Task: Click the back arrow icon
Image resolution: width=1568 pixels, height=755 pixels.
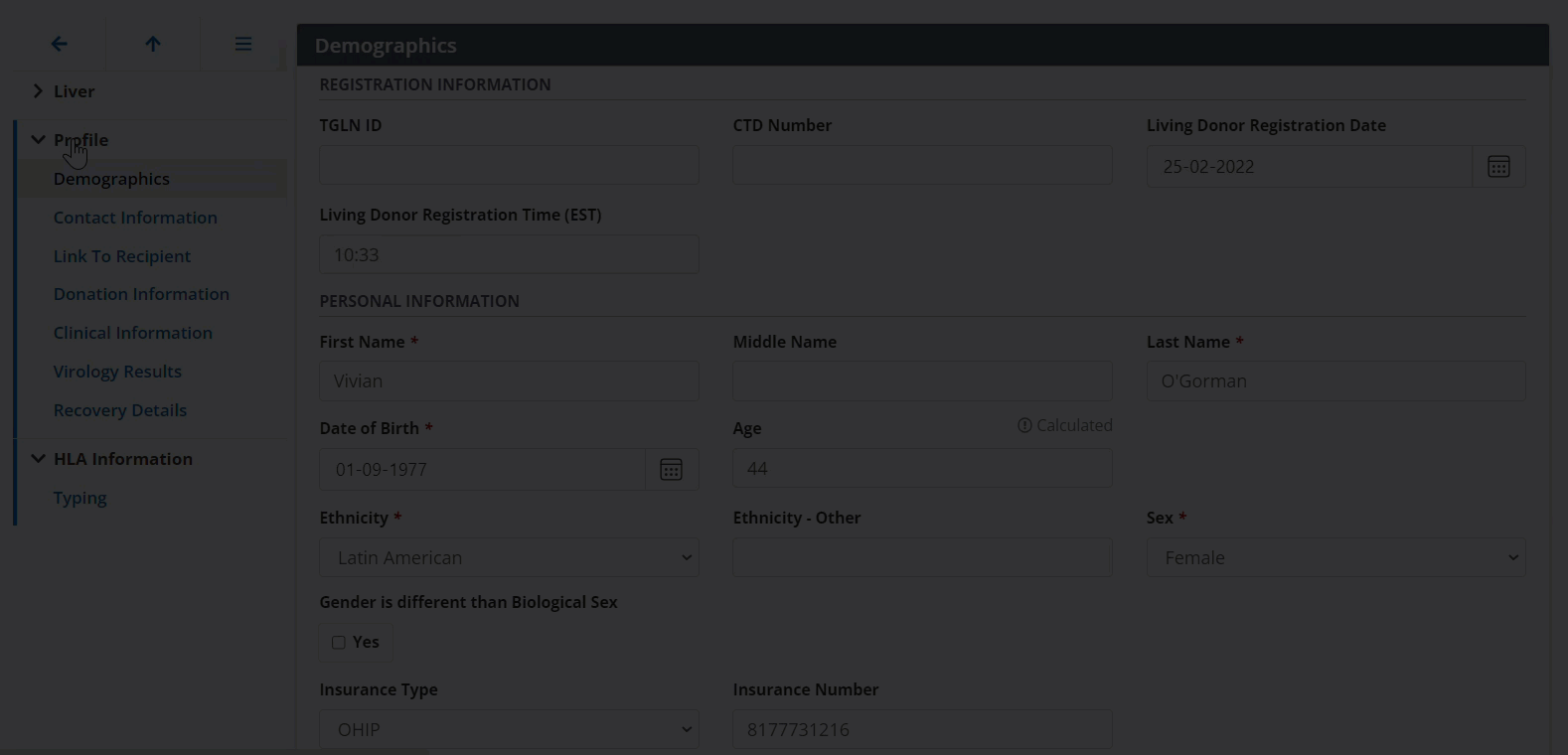Action: [59, 44]
